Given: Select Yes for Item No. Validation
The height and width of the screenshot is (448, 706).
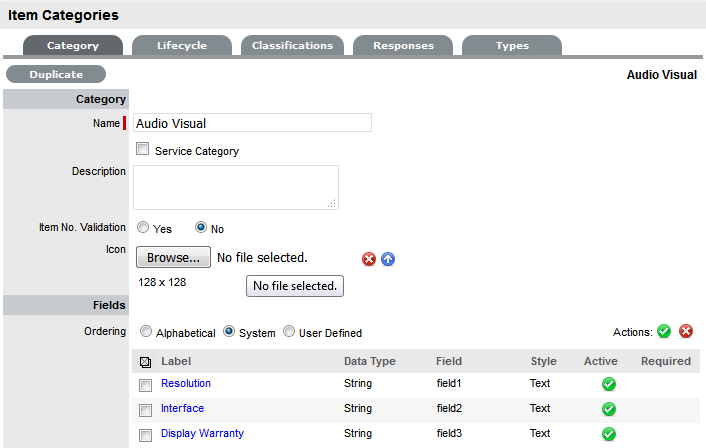Looking at the screenshot, I should point(143,228).
